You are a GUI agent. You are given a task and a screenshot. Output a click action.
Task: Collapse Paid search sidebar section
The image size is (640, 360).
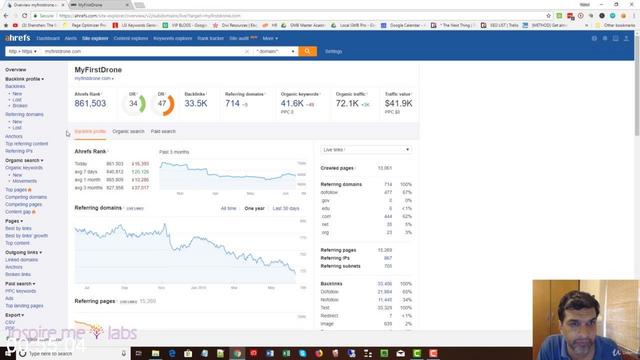pos(20,283)
